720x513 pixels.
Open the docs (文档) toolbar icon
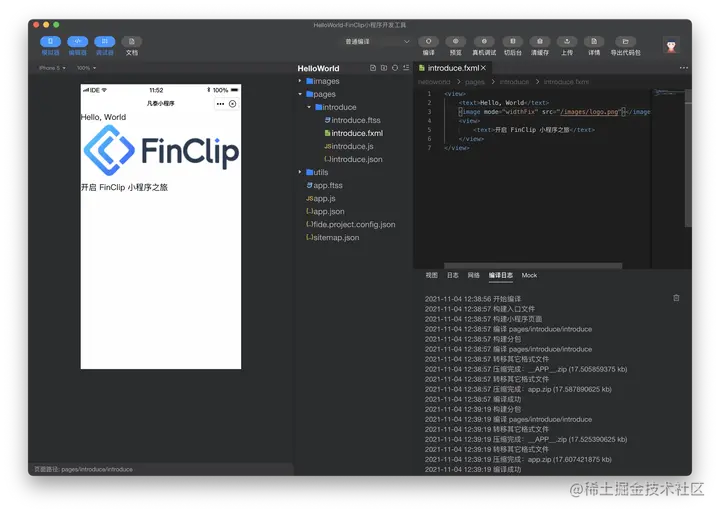coord(131,42)
